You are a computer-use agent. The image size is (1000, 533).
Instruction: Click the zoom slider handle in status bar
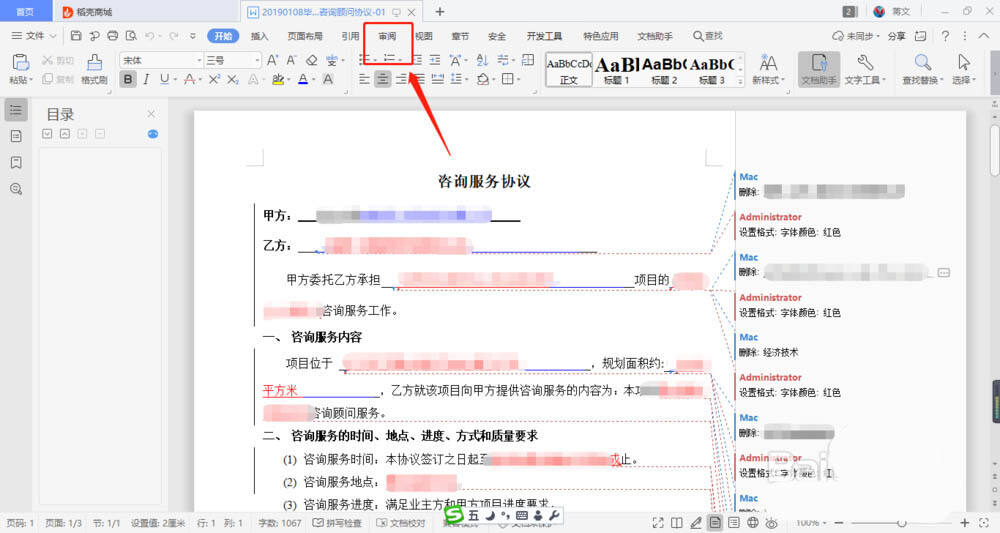click(901, 523)
